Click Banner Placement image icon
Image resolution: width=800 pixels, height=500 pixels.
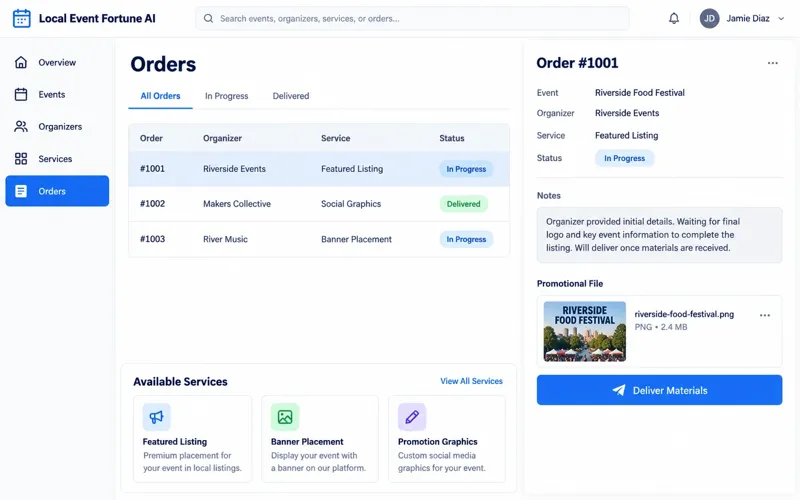click(x=285, y=417)
